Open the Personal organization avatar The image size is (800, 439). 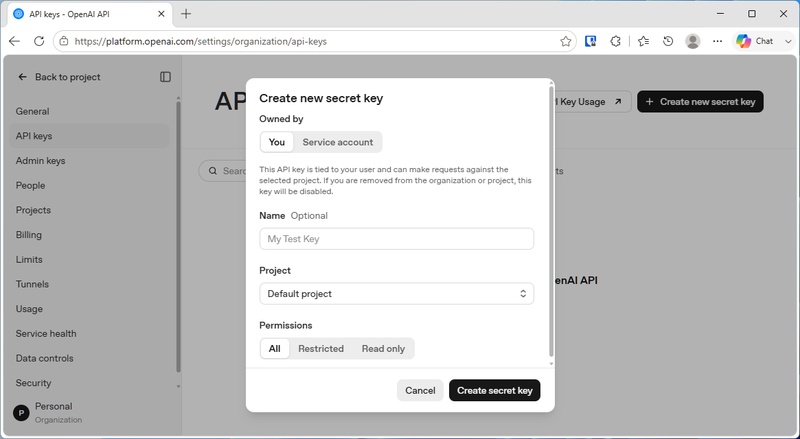21,412
